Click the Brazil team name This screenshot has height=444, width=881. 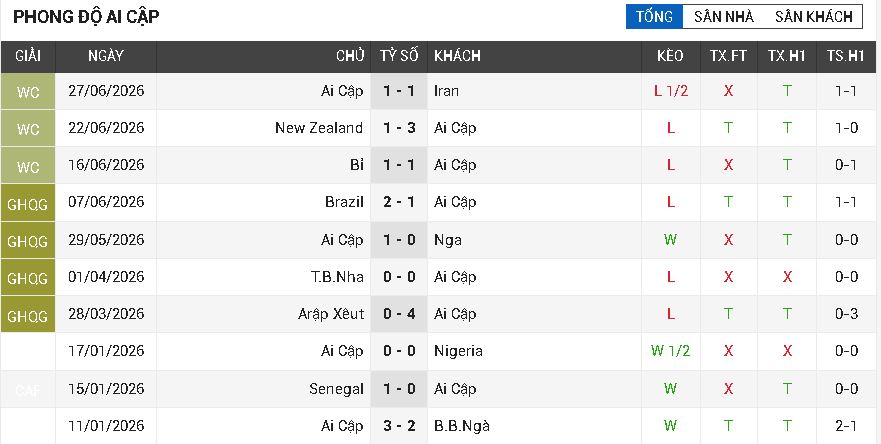point(344,202)
